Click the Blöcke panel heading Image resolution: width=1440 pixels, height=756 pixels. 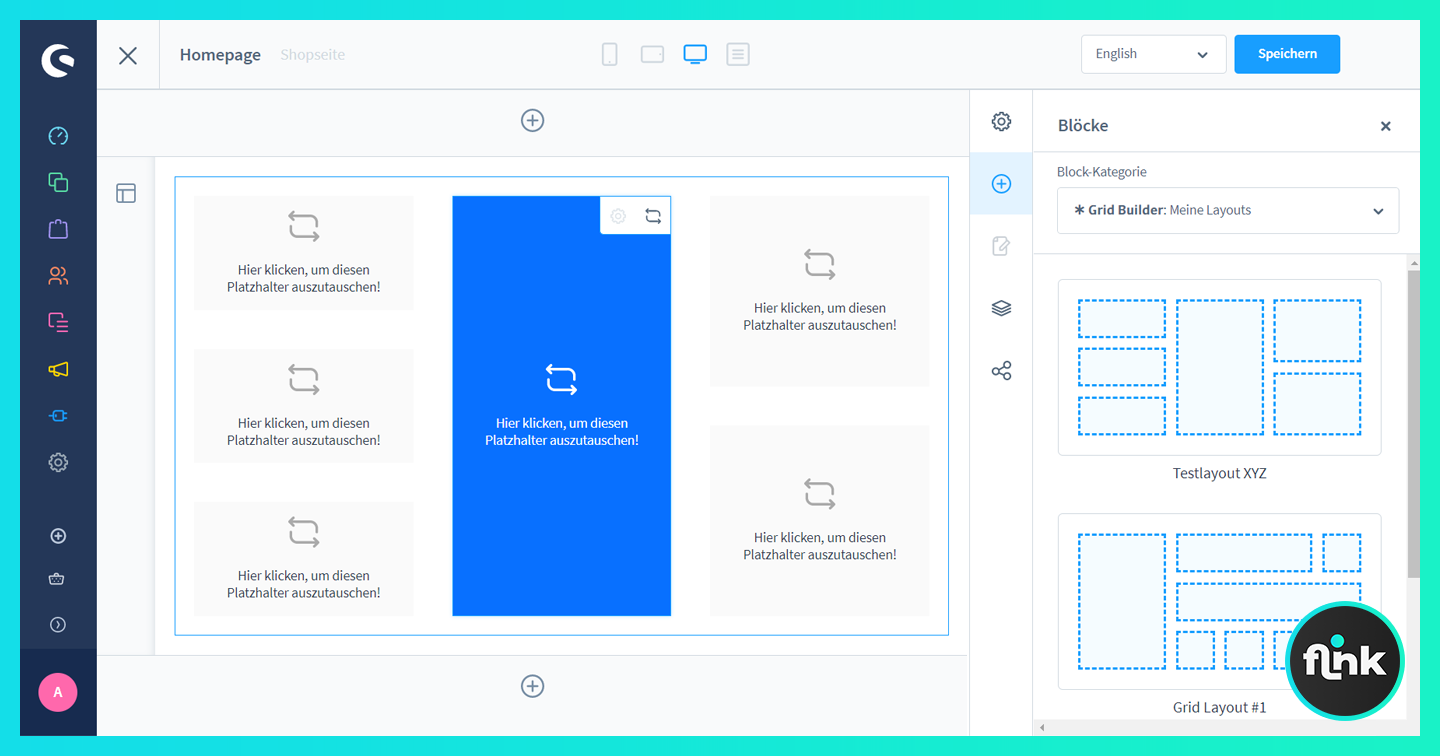1083,126
